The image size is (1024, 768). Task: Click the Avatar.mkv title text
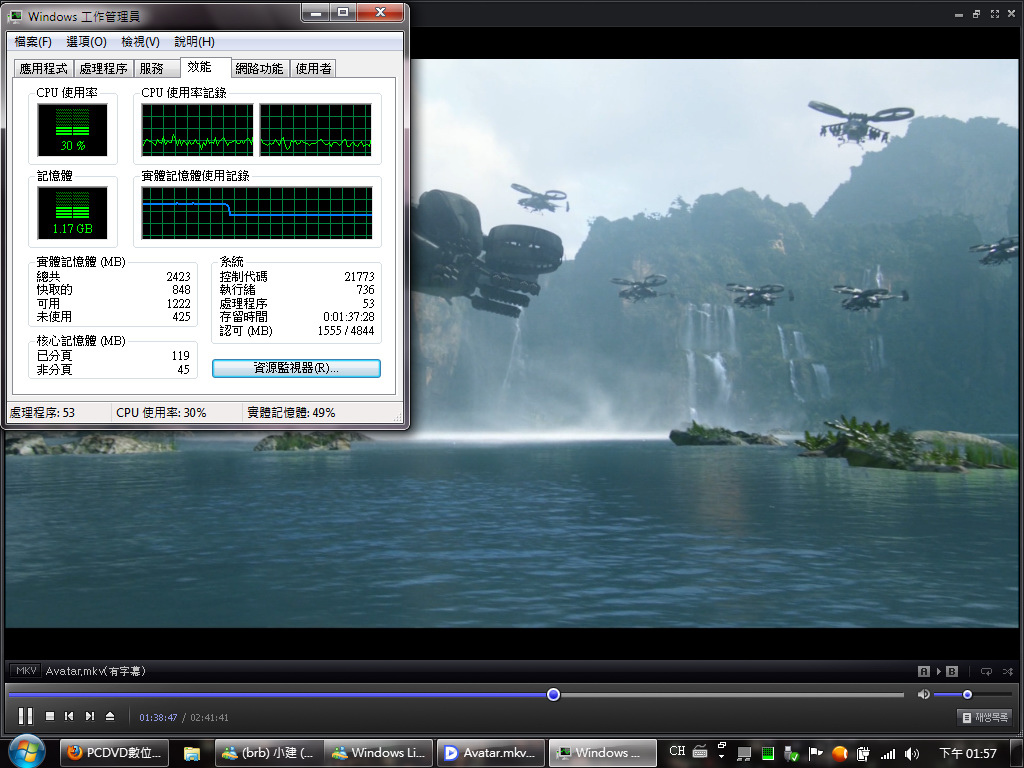95,671
